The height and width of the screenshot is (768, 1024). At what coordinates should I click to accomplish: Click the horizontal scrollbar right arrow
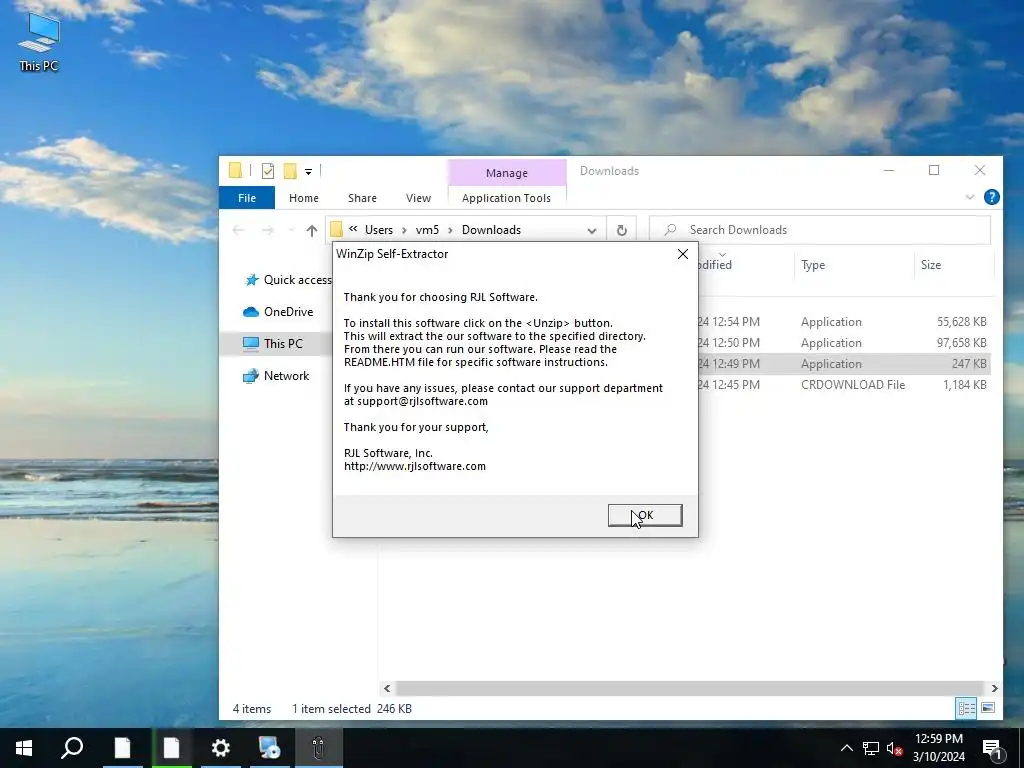pos(994,688)
